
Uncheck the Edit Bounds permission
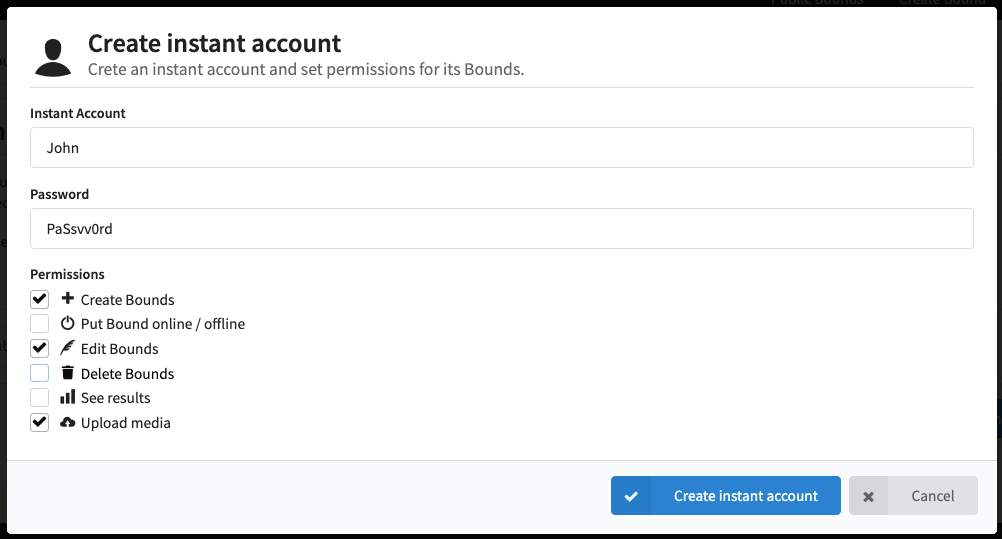point(39,348)
